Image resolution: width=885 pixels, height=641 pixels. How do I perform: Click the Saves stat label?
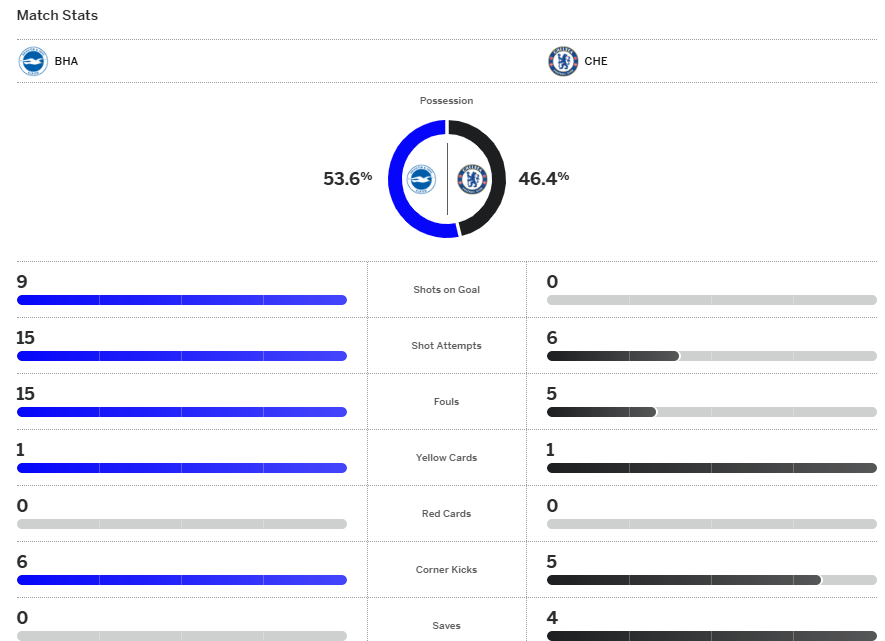[447, 626]
